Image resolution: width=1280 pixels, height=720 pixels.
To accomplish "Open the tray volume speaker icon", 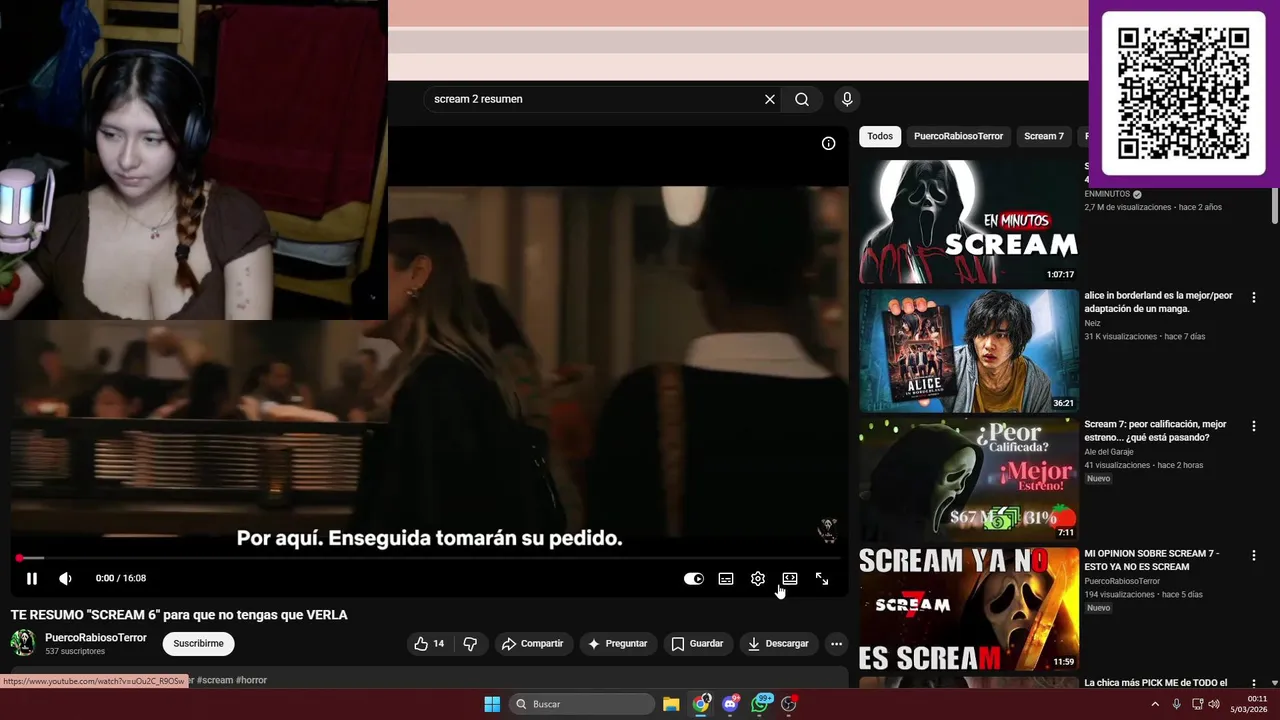I will (x=1214, y=704).
